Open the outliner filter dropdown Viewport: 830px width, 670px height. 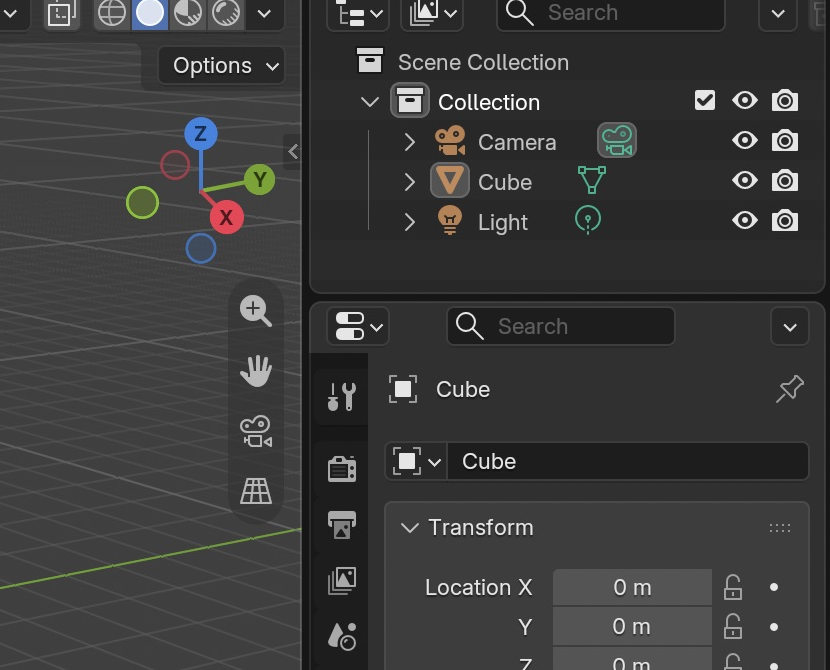click(778, 13)
